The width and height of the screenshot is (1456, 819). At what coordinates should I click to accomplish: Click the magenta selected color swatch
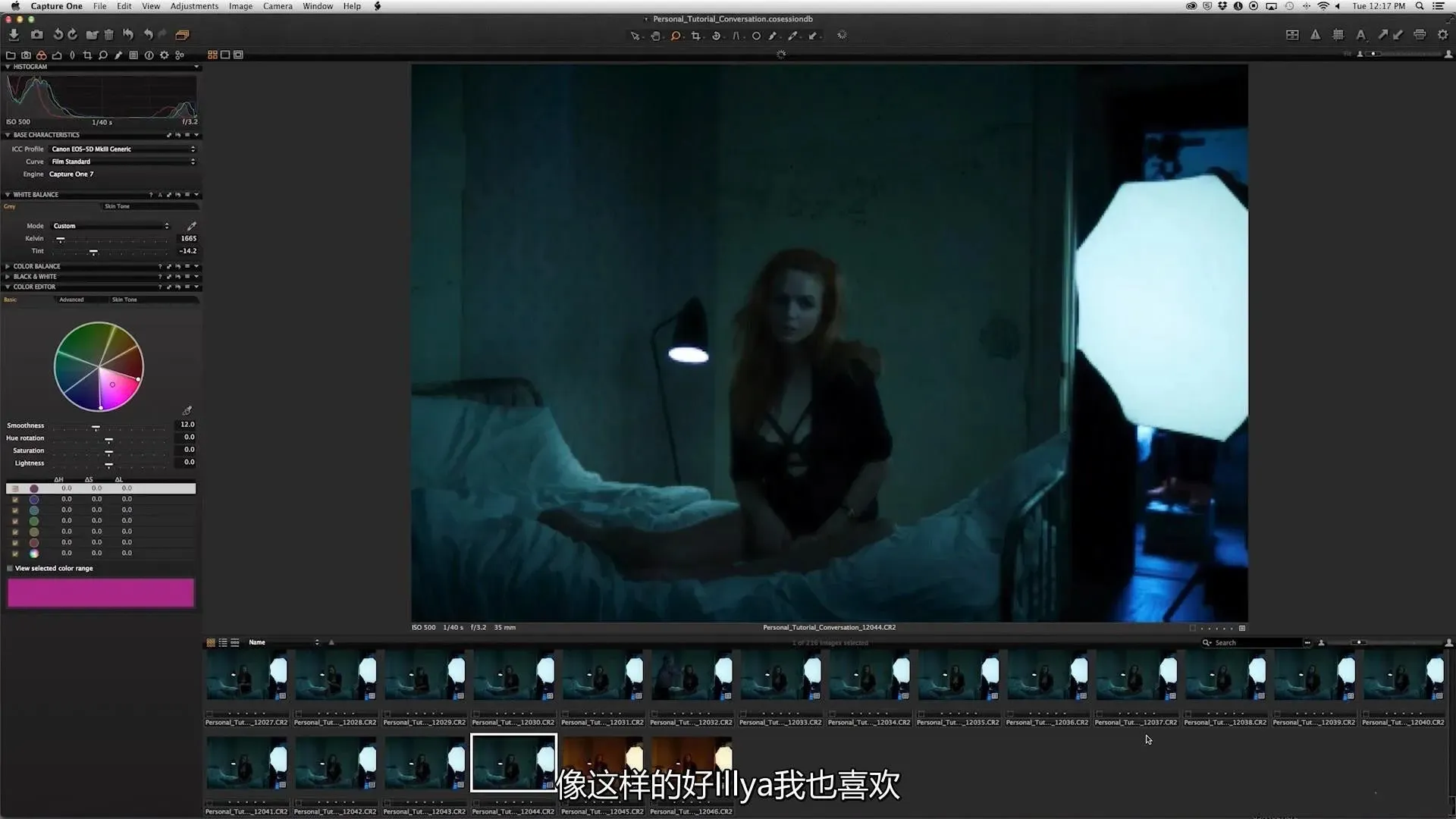click(101, 593)
